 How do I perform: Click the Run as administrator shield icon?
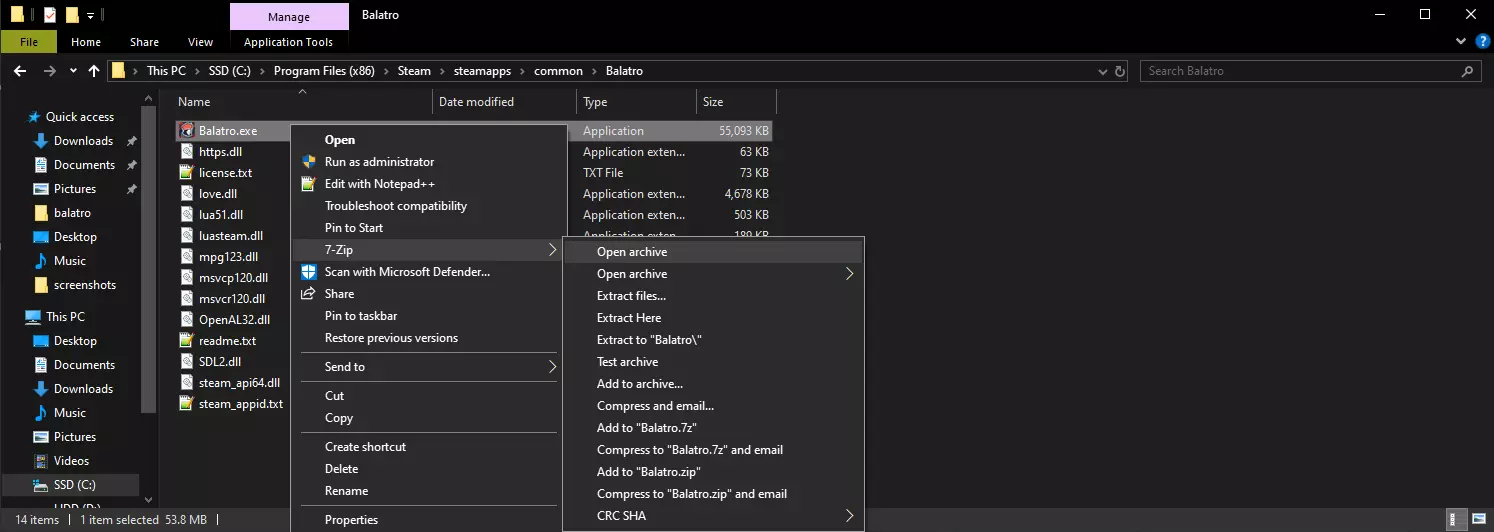(309, 162)
